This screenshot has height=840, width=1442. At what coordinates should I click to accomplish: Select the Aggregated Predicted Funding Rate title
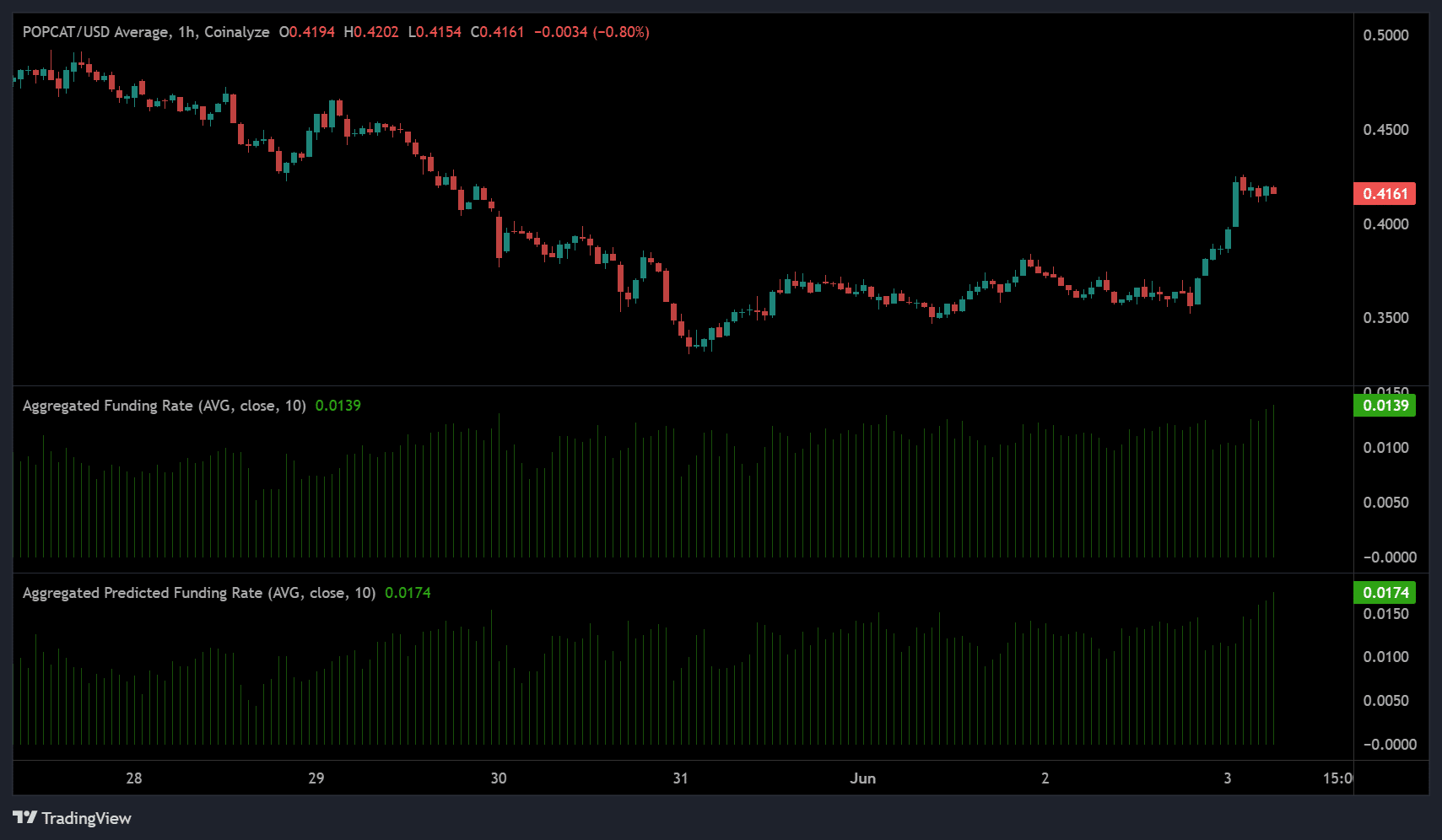(198, 593)
